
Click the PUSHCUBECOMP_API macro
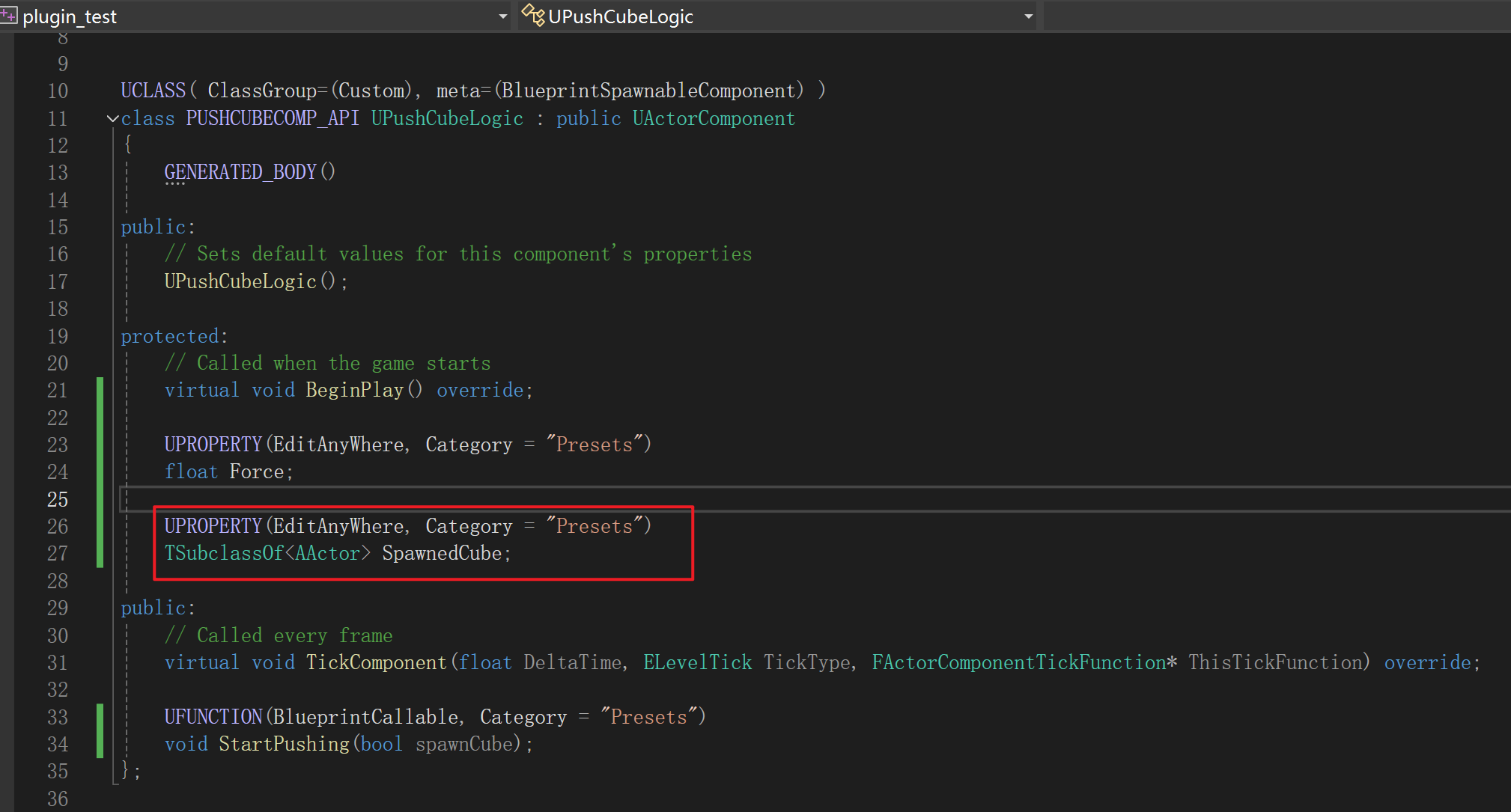pos(273,118)
